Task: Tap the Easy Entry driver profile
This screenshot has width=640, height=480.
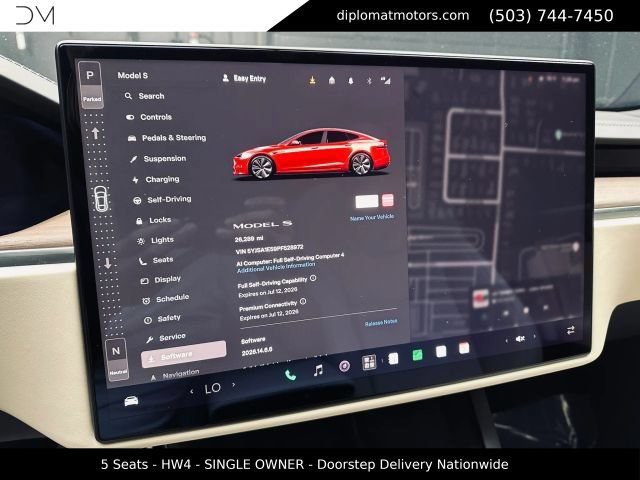Action: point(244,78)
